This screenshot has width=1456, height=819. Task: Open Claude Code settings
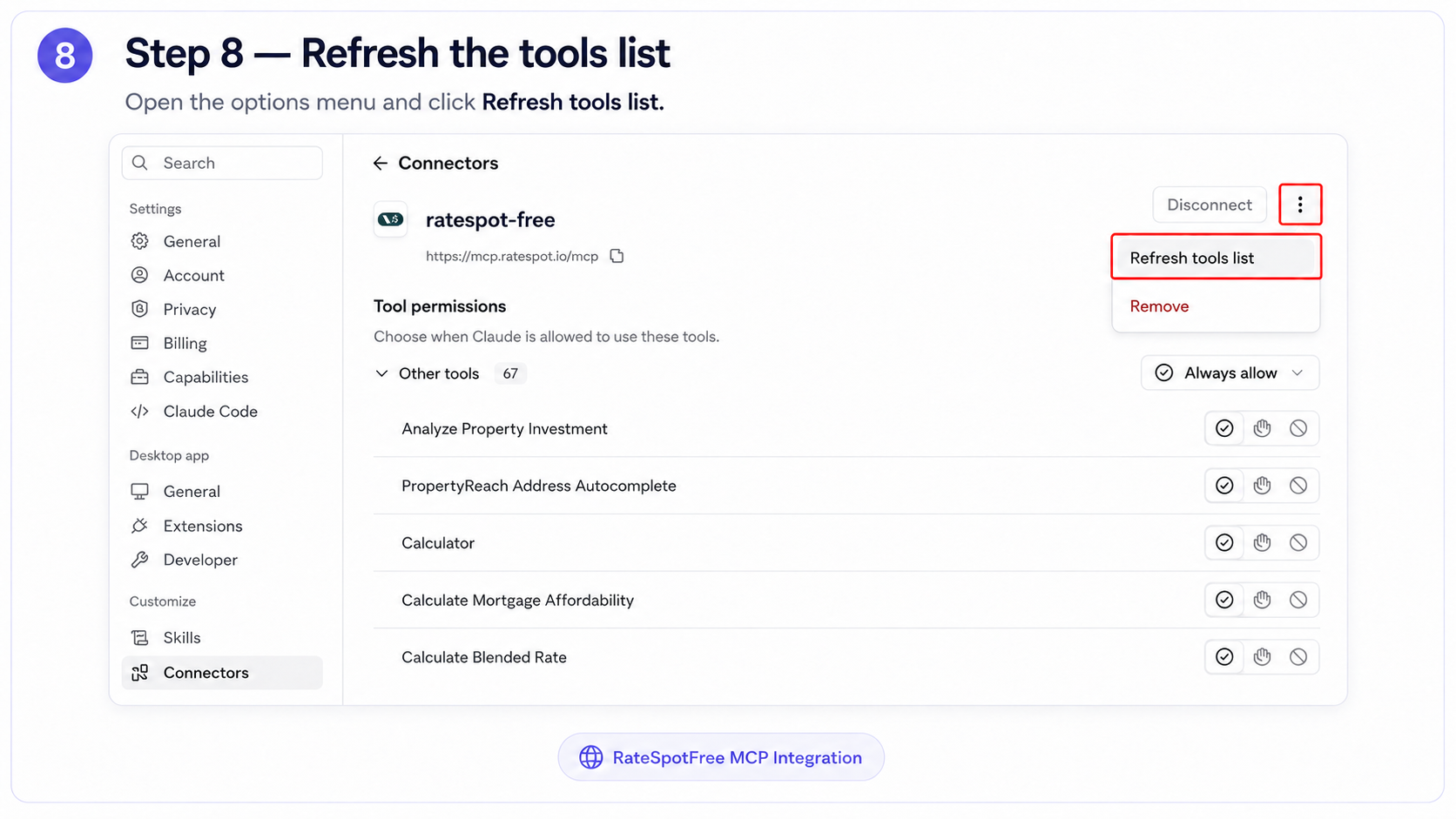pyautogui.click(x=210, y=411)
